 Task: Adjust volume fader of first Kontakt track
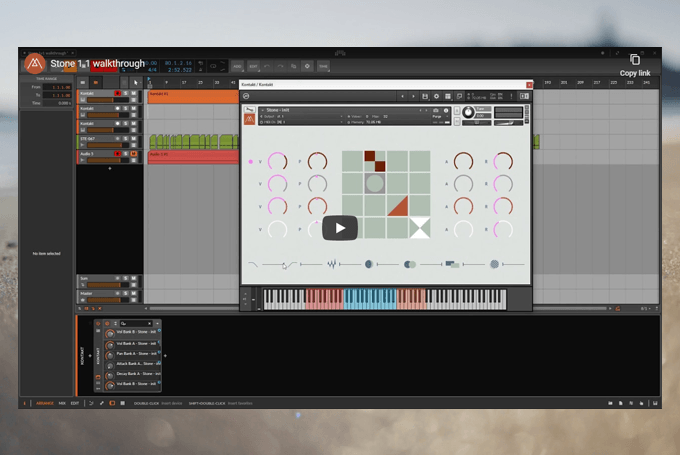click(108, 100)
